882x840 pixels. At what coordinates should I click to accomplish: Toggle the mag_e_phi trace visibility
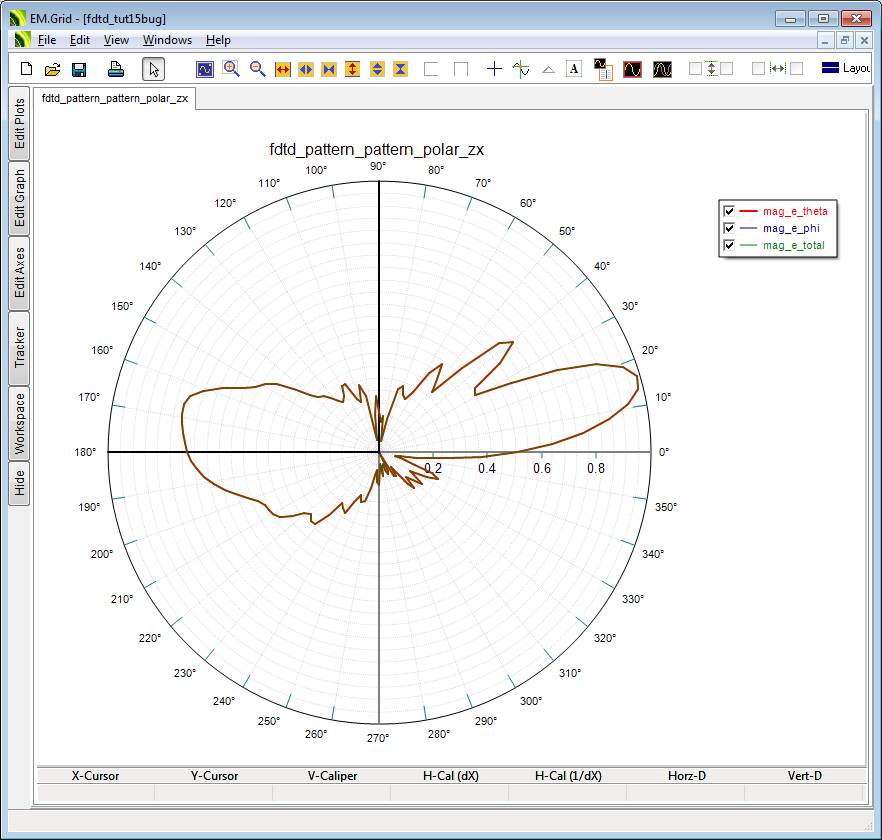point(729,228)
